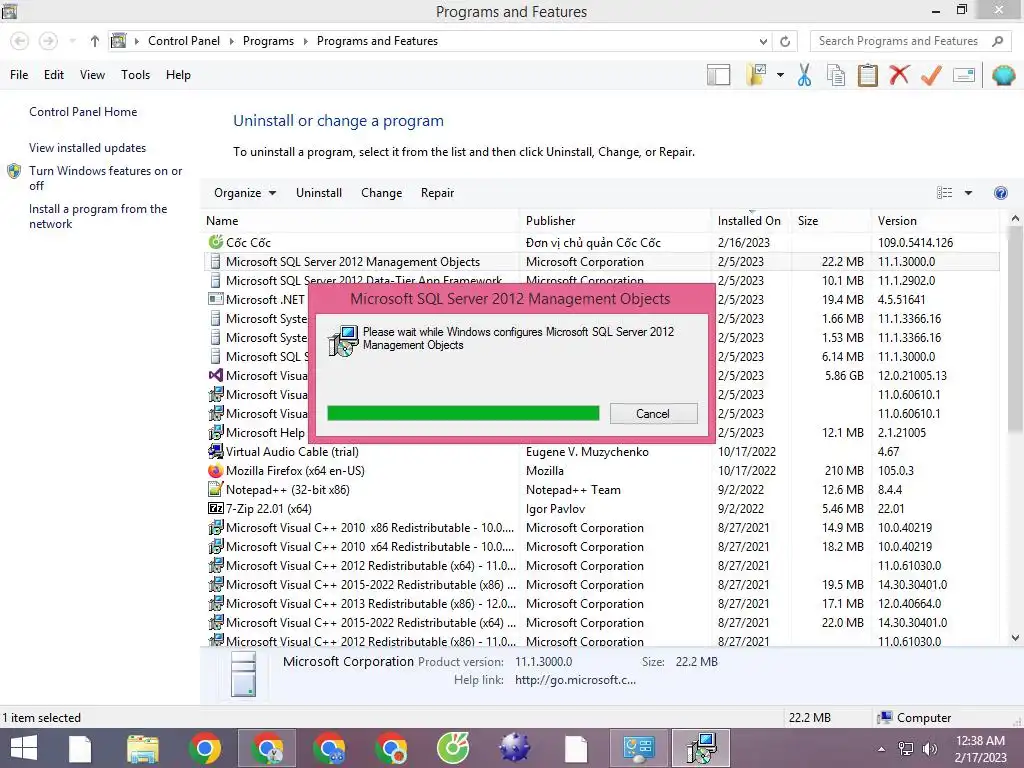Click the Repair command
This screenshot has height=768, width=1024.
(x=437, y=193)
